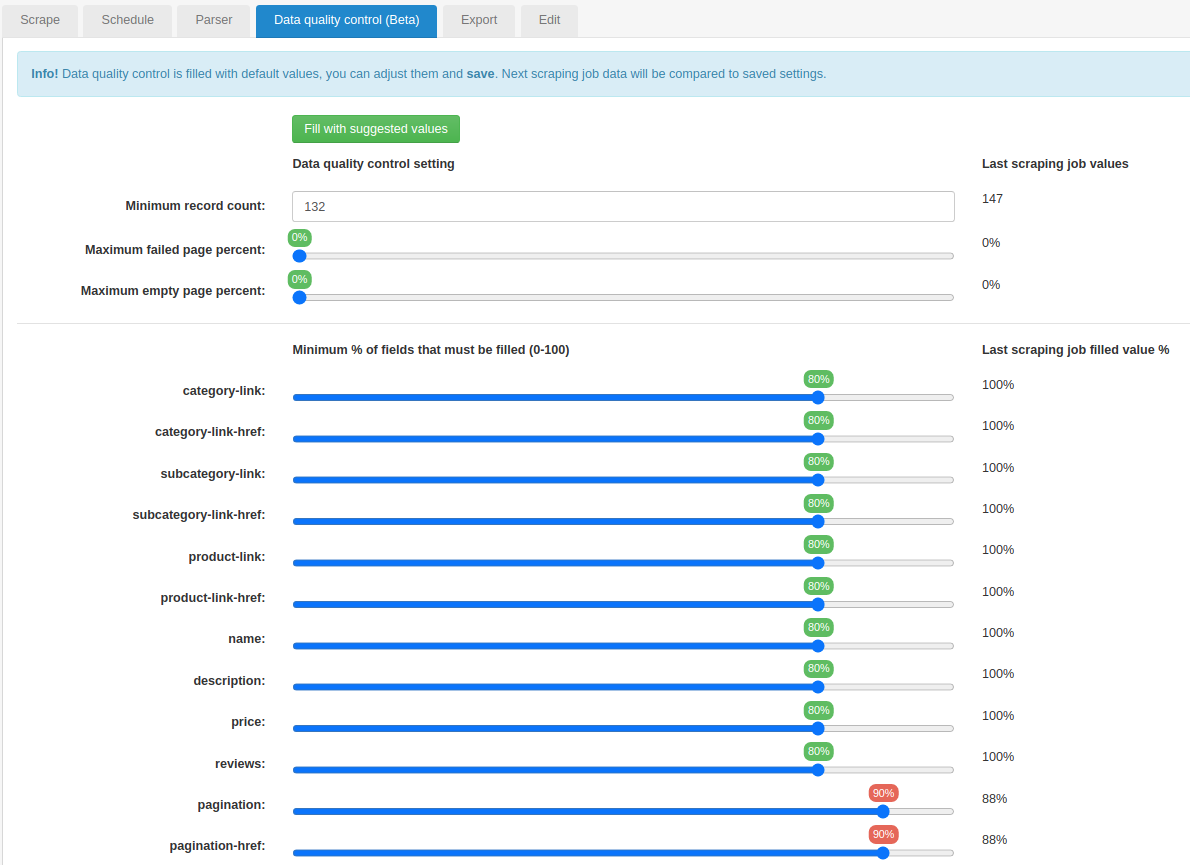Adjust the Maximum empty page percent slider

tap(299, 297)
